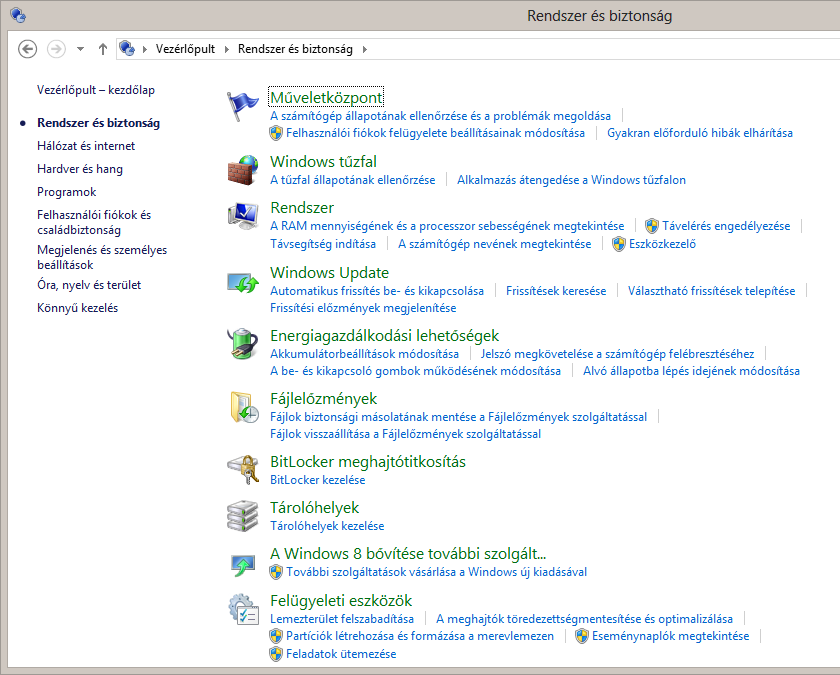The image size is (840, 675).
Task: Click Alkalmazás átengedése a Windows tűzfalon
Action: [571, 179]
